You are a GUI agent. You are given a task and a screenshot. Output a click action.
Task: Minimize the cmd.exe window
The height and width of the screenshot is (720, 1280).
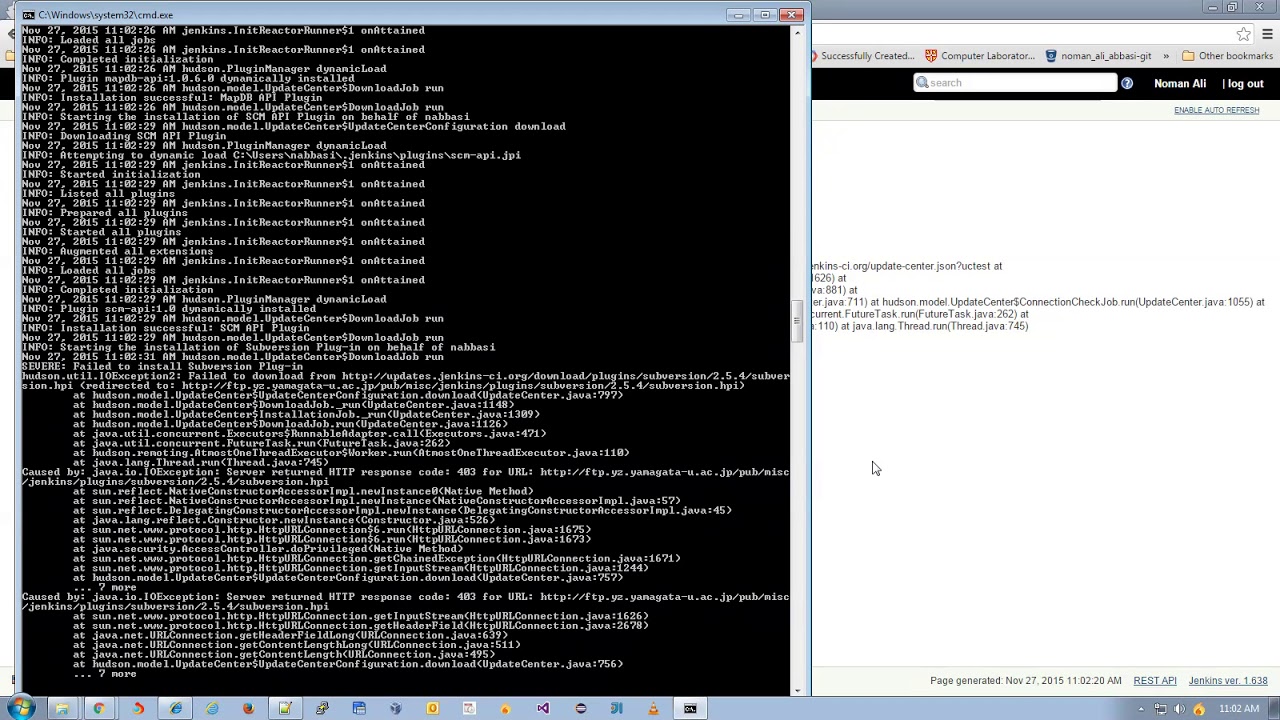coord(739,15)
